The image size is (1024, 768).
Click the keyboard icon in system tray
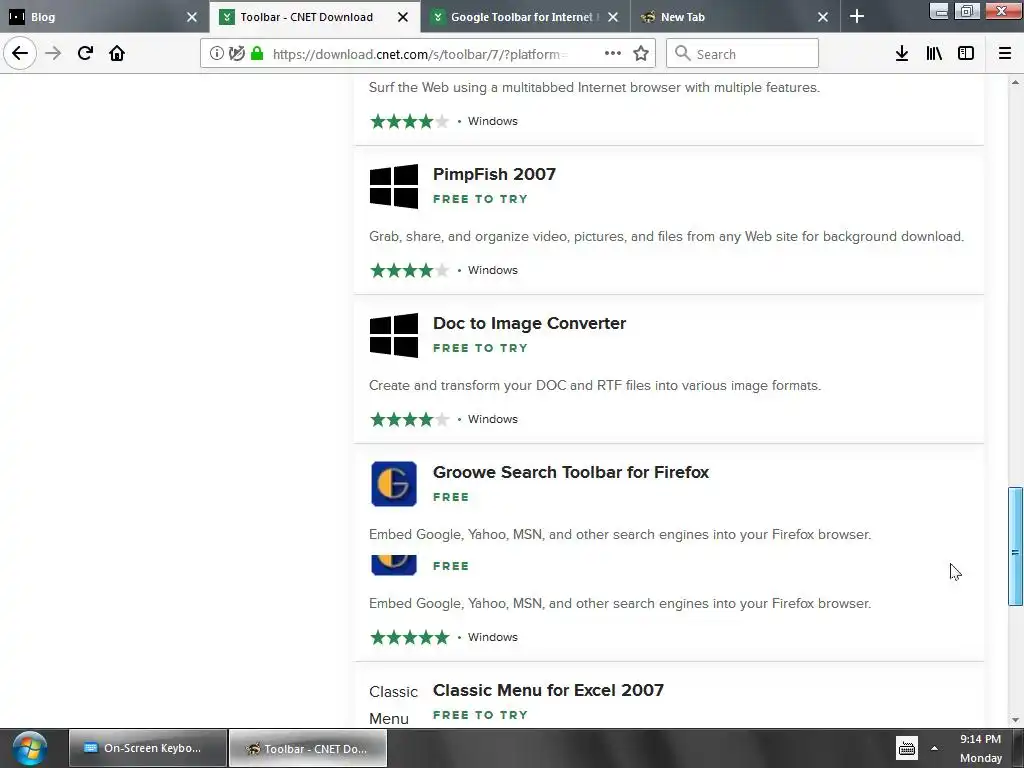pyautogui.click(x=906, y=748)
